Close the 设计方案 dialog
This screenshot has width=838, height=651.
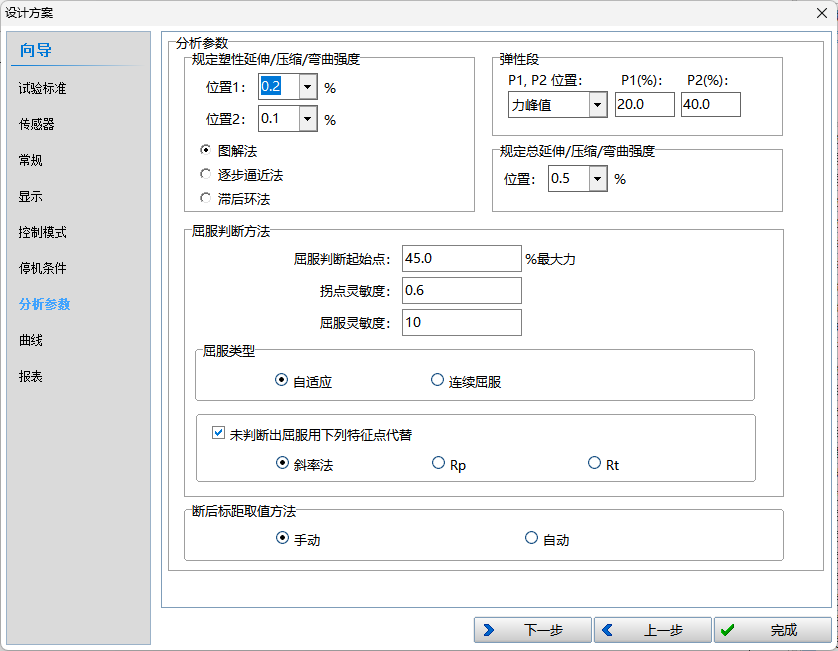click(x=822, y=13)
